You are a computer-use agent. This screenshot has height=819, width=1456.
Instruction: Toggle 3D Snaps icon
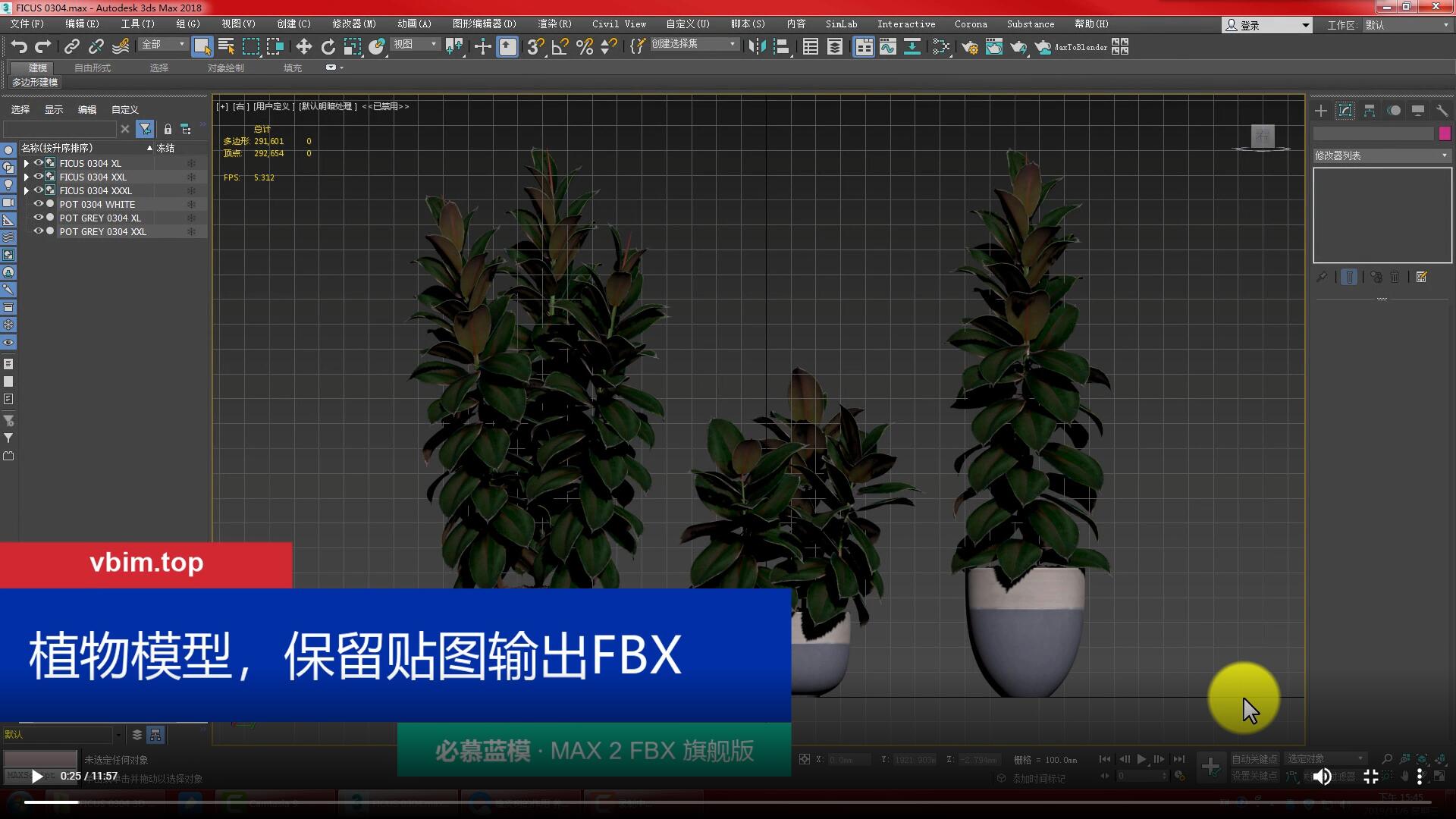pyautogui.click(x=535, y=47)
